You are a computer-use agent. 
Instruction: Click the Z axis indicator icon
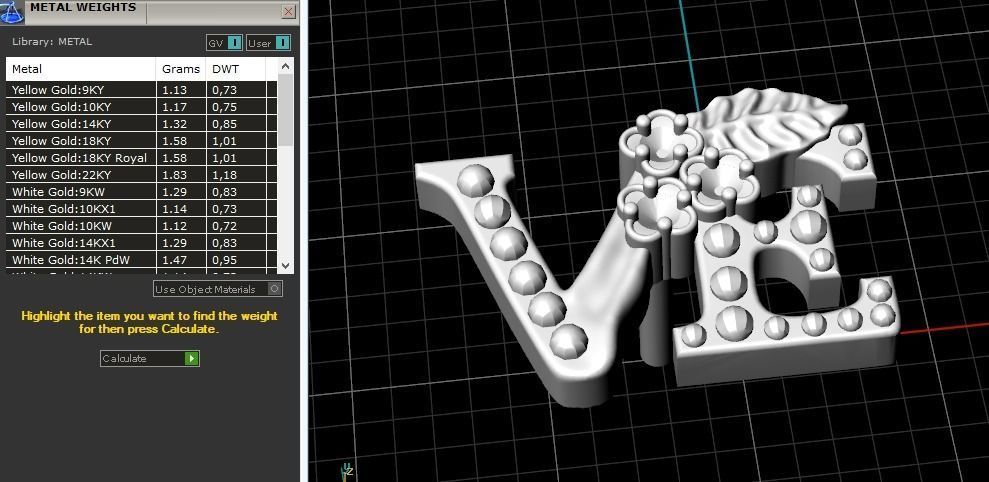coord(347,471)
